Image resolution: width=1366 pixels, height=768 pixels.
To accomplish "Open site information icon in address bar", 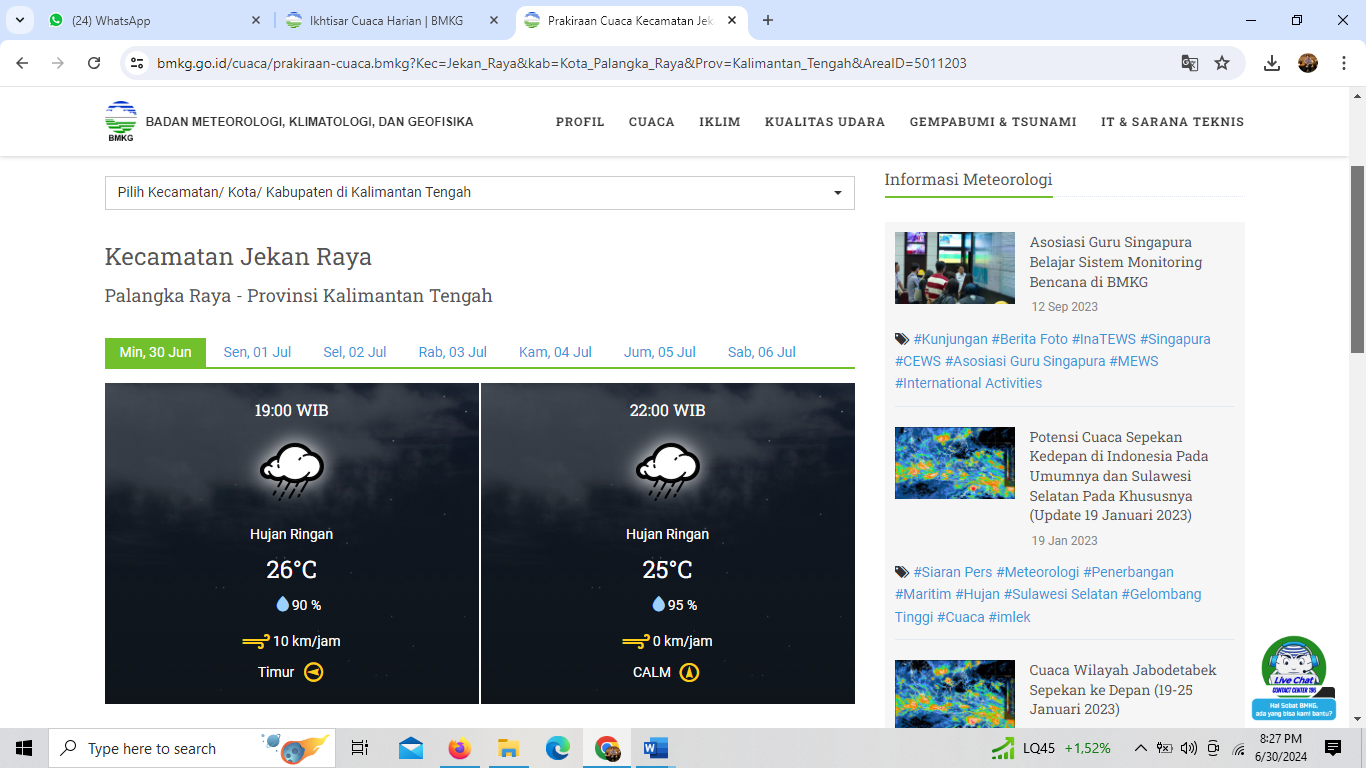I will (138, 63).
